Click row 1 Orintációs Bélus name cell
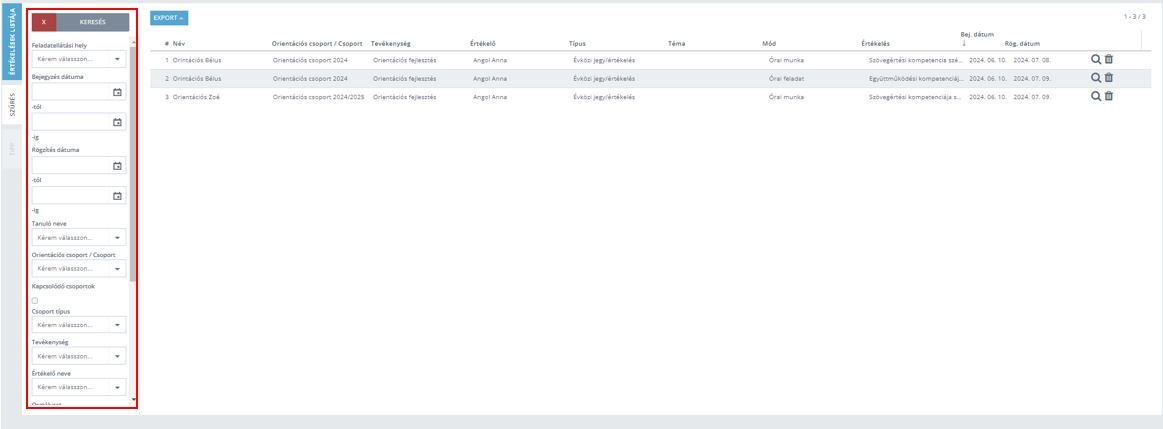 pos(197,59)
